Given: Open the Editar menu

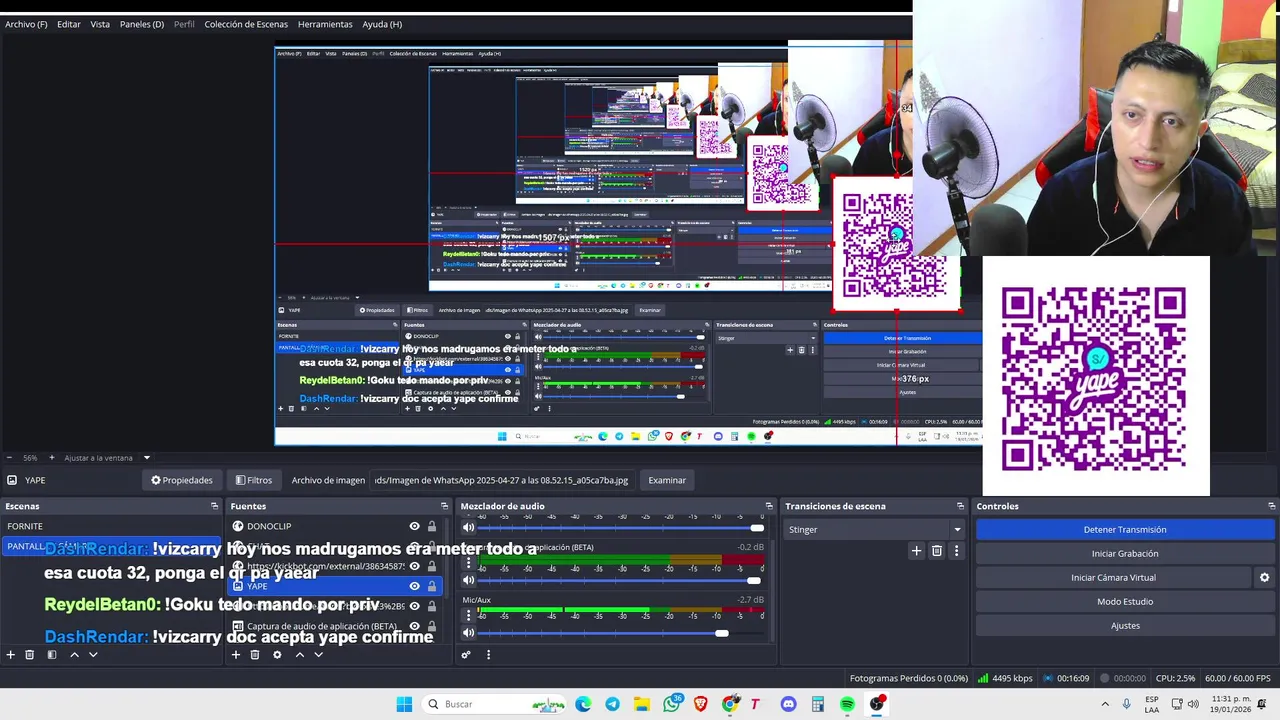Looking at the screenshot, I should point(69,24).
